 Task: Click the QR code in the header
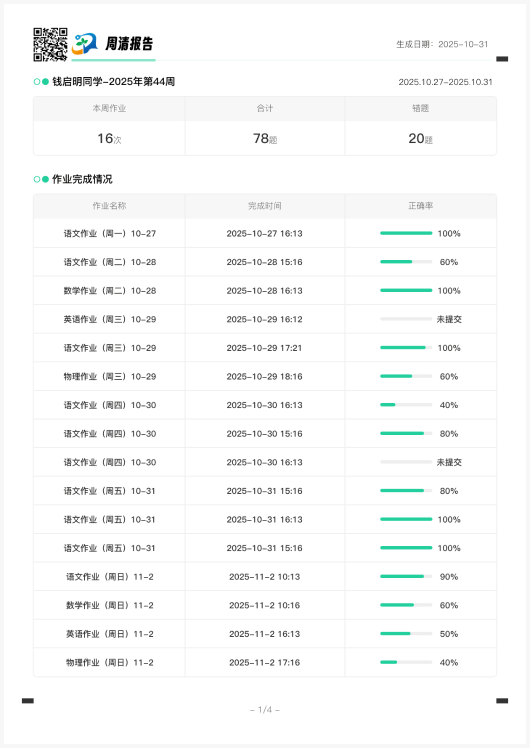click(50, 44)
